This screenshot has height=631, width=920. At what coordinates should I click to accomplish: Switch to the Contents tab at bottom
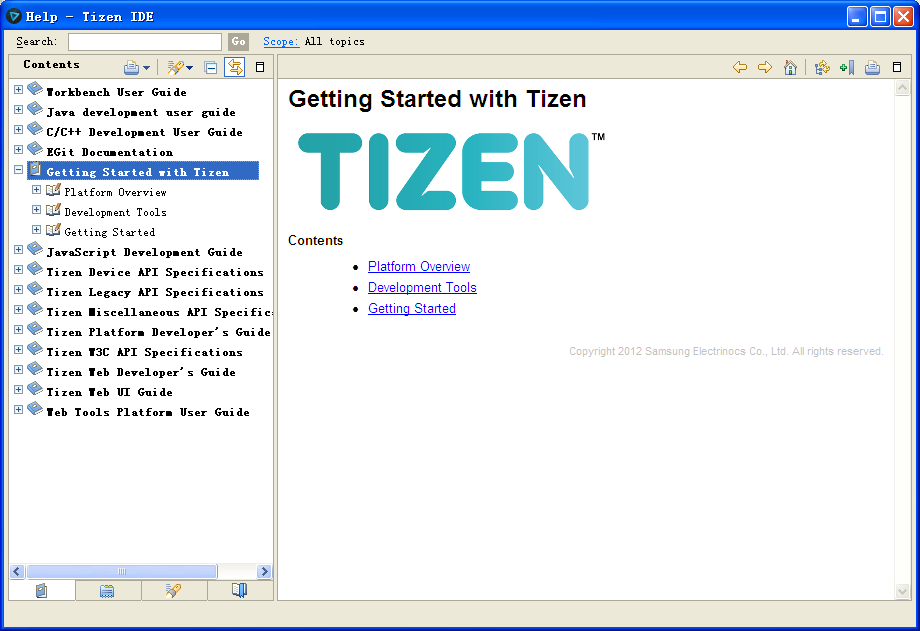click(x=42, y=590)
